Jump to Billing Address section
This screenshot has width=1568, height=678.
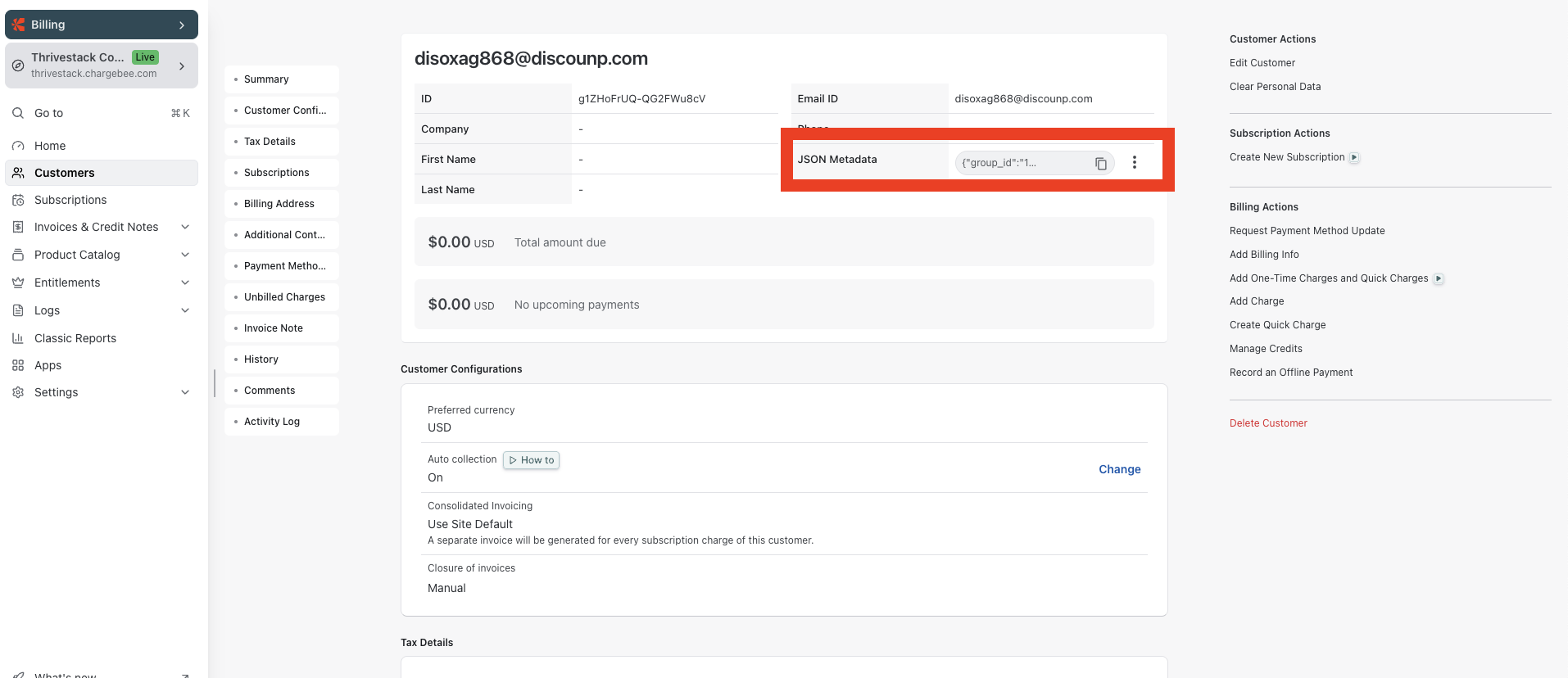click(282, 204)
